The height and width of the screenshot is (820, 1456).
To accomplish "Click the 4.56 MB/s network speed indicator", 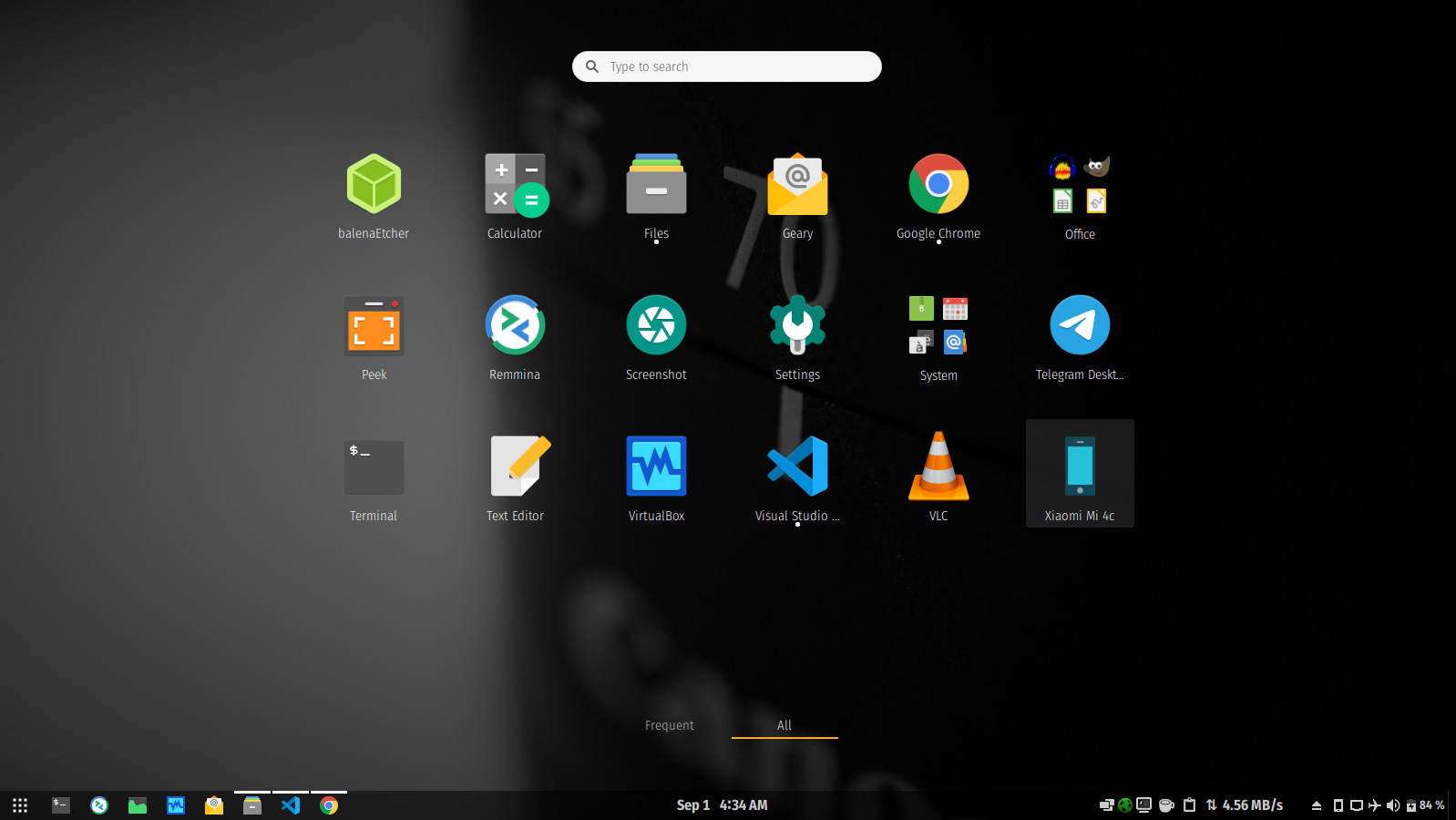I will 1244,805.
